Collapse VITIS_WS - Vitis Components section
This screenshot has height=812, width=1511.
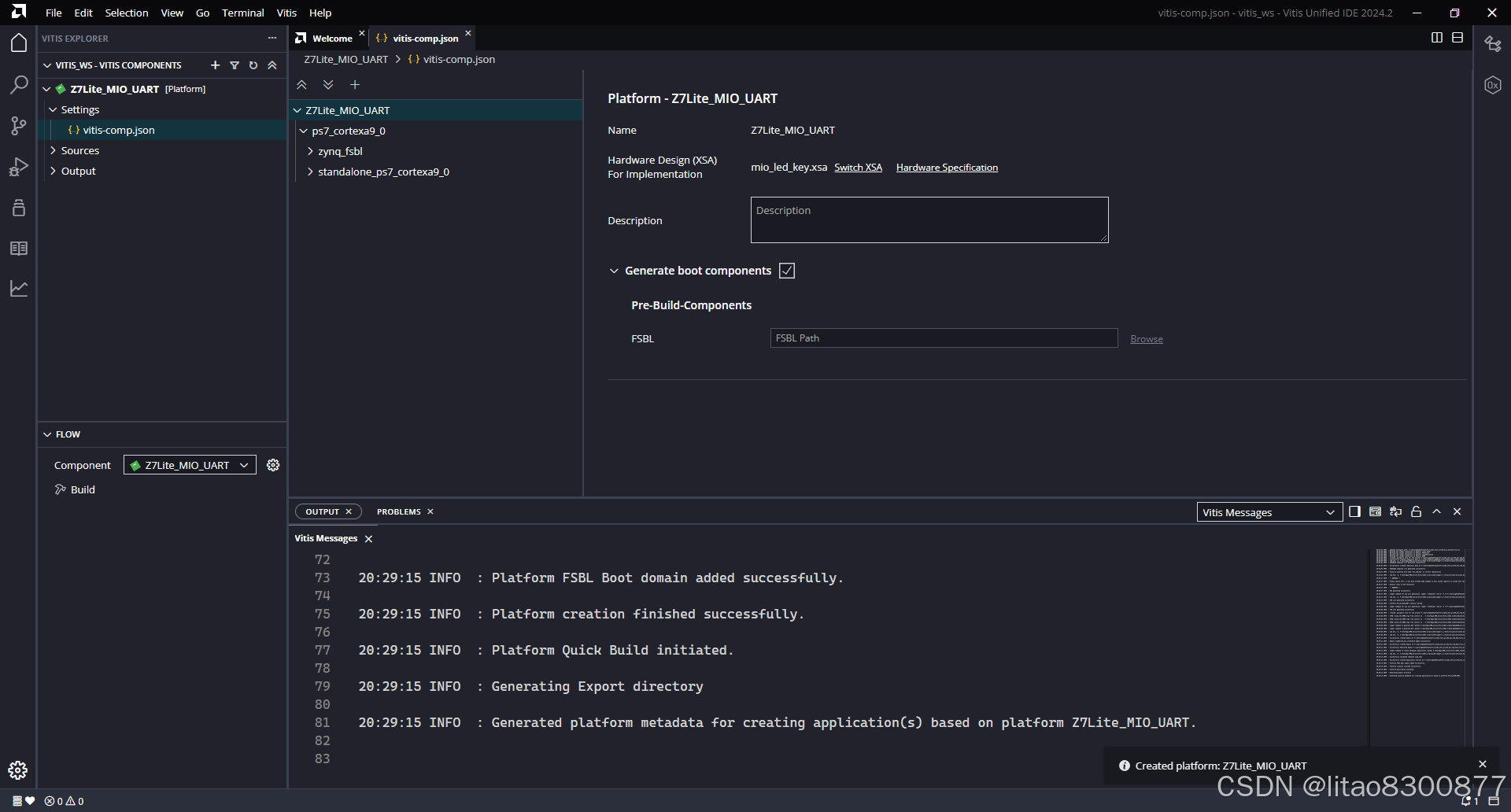tap(47, 65)
